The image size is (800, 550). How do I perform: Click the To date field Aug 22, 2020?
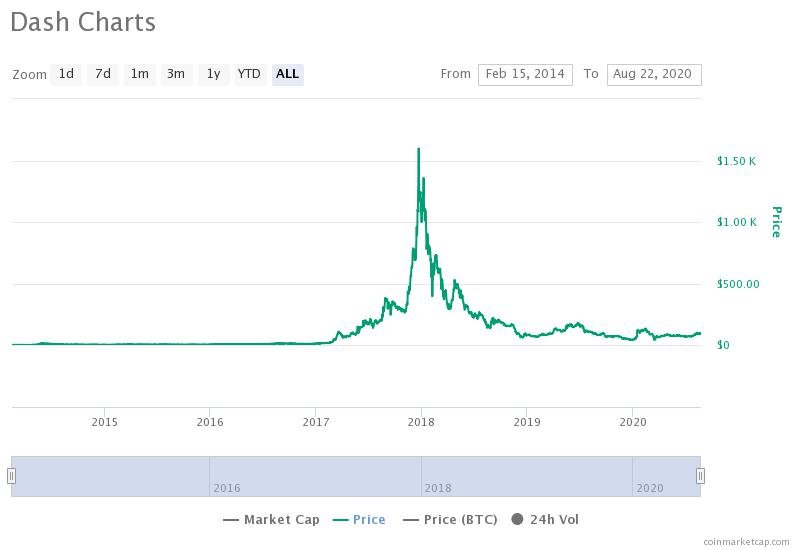(x=654, y=74)
